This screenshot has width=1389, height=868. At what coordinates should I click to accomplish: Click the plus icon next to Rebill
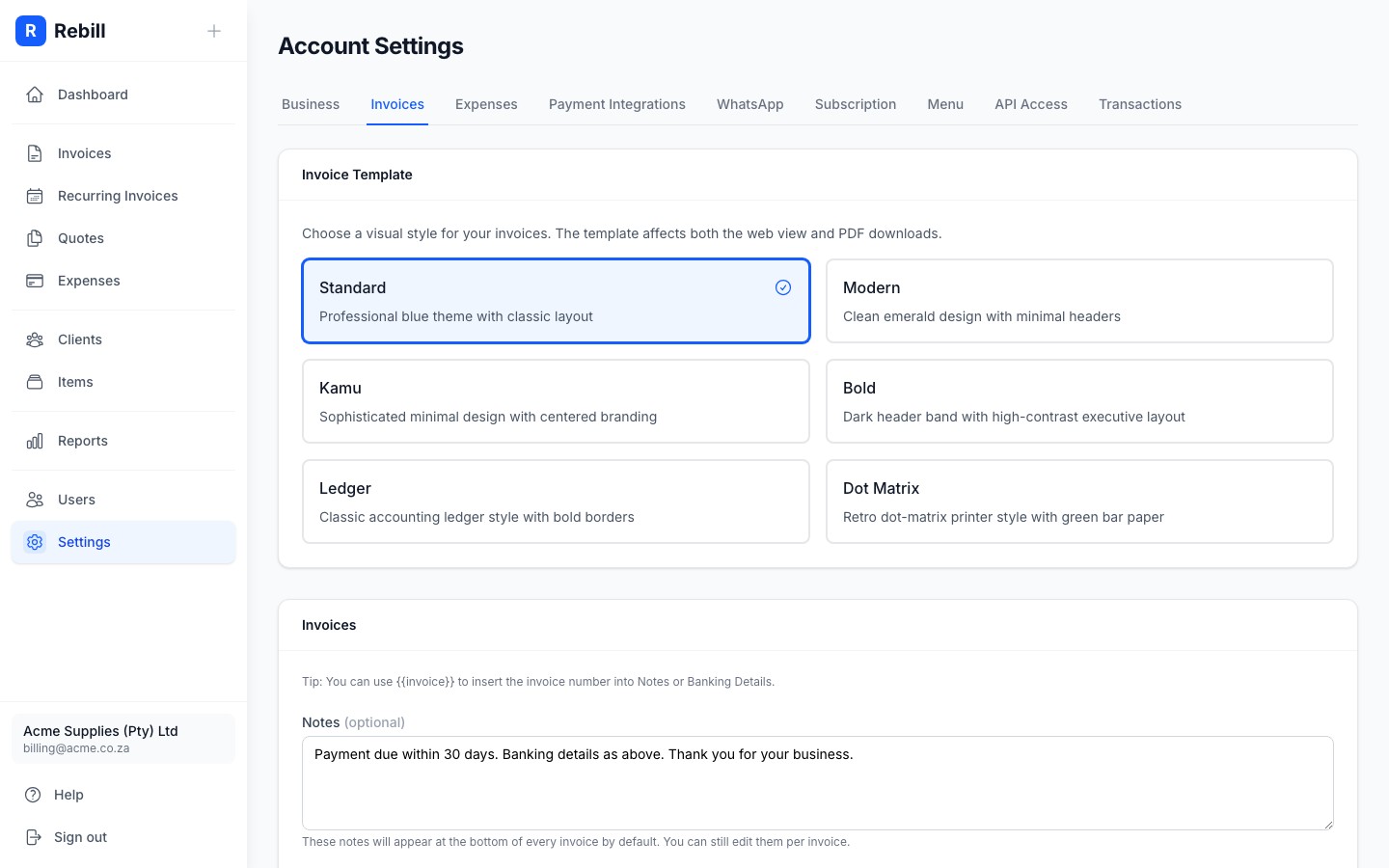pos(213,30)
